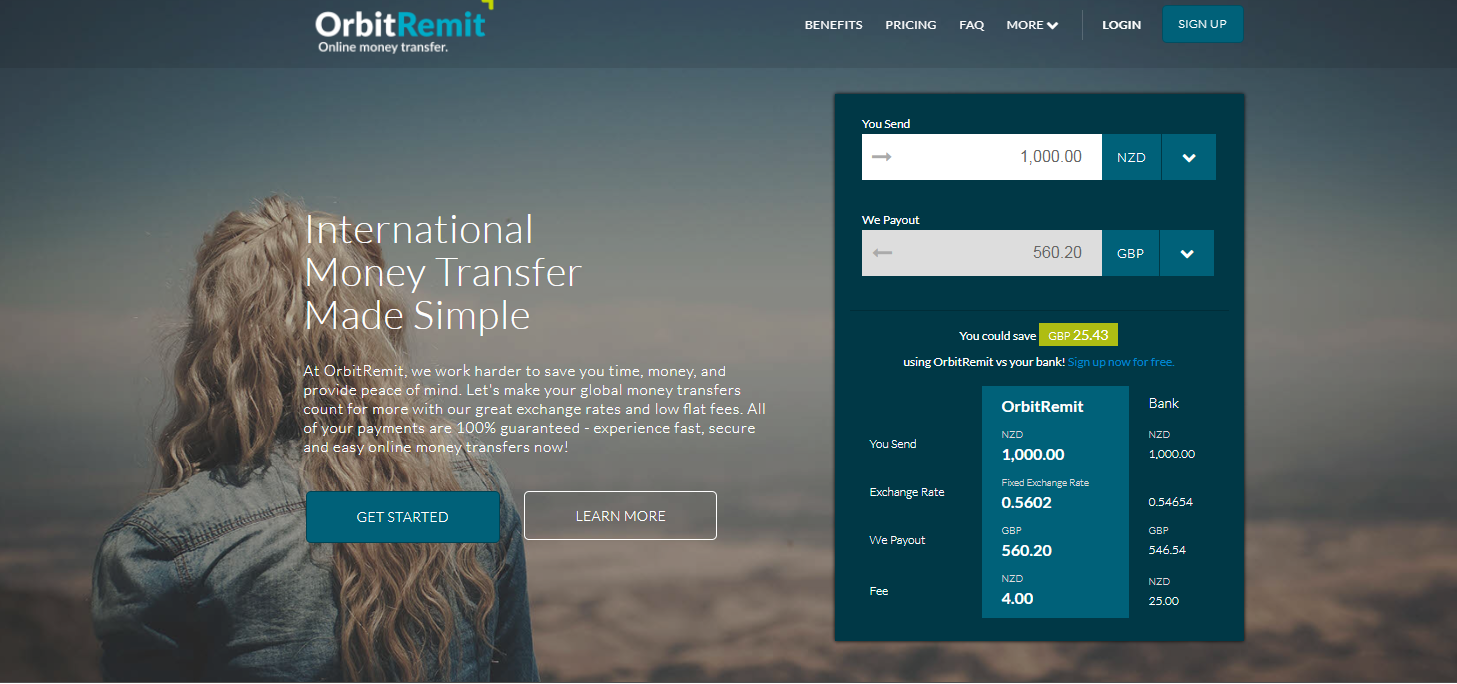Viewport: 1457px width, 684px height.
Task: Click the Get Started button
Action: (402, 517)
